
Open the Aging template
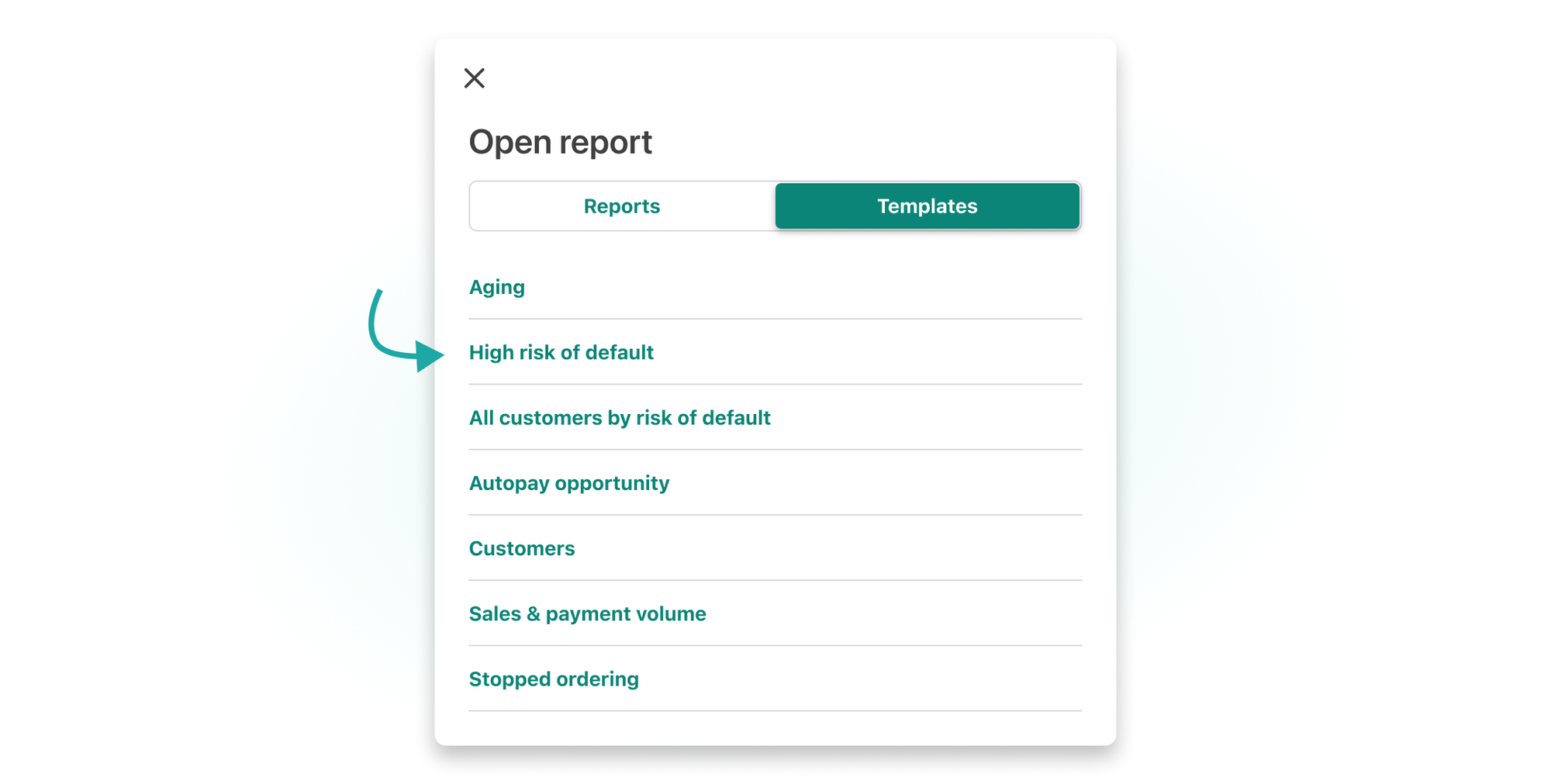coord(496,288)
